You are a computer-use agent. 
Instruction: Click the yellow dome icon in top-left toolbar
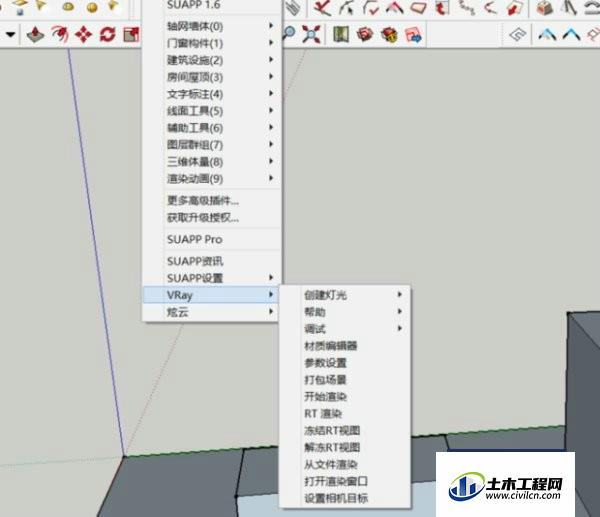(x=68, y=7)
